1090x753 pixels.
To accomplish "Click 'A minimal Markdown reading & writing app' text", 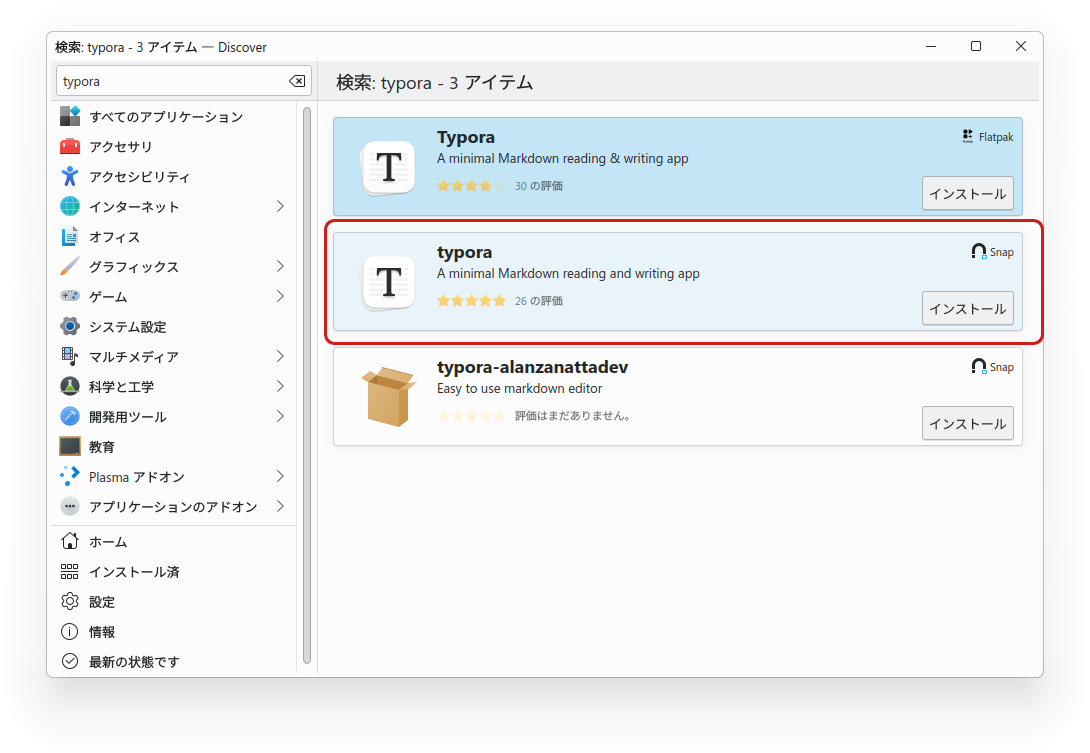I will coord(562,159).
